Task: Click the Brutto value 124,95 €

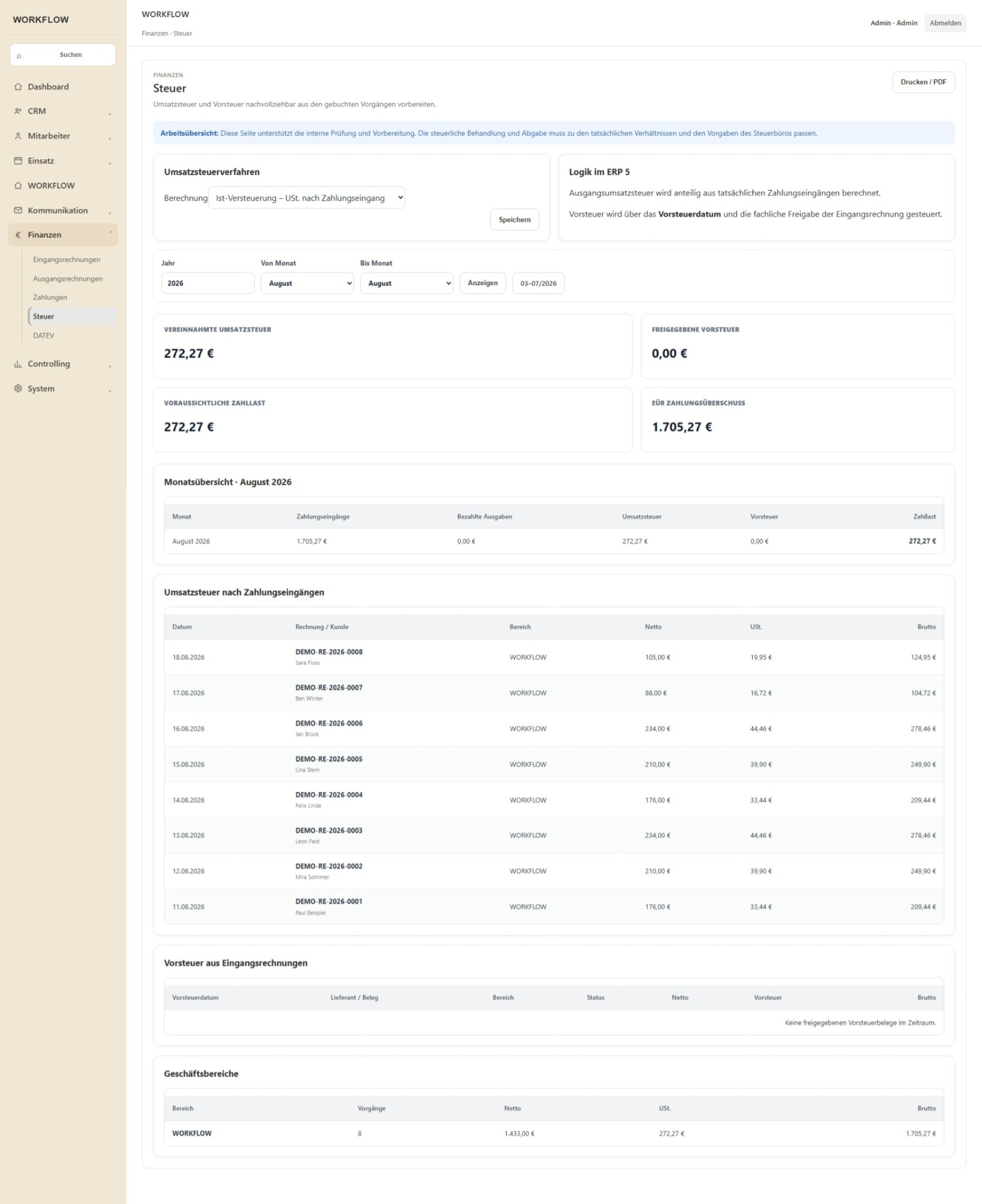Action: (923, 657)
